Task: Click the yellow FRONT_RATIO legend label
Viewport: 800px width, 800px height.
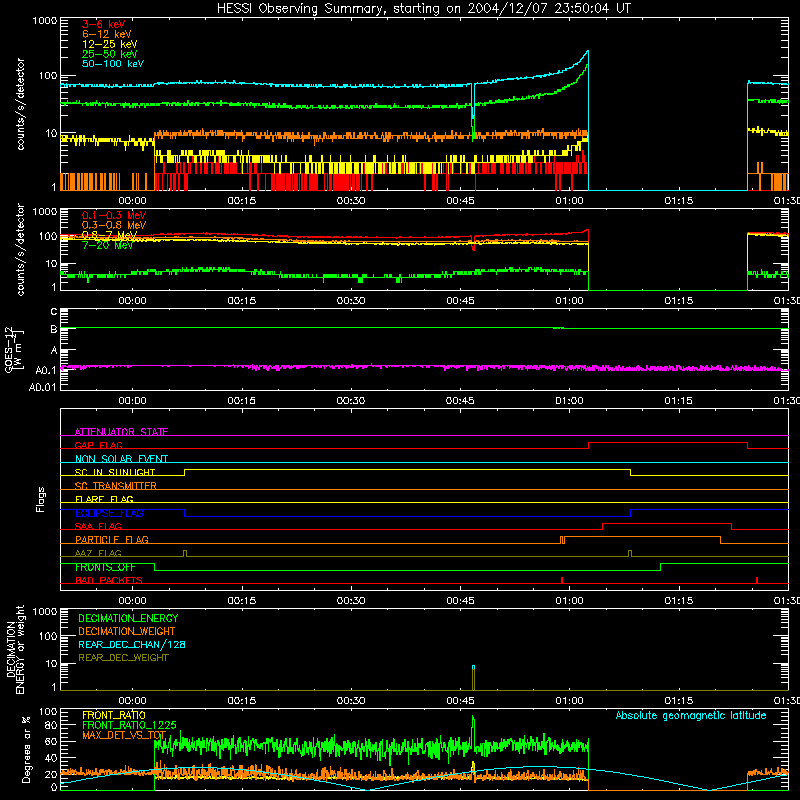Action: point(114,715)
